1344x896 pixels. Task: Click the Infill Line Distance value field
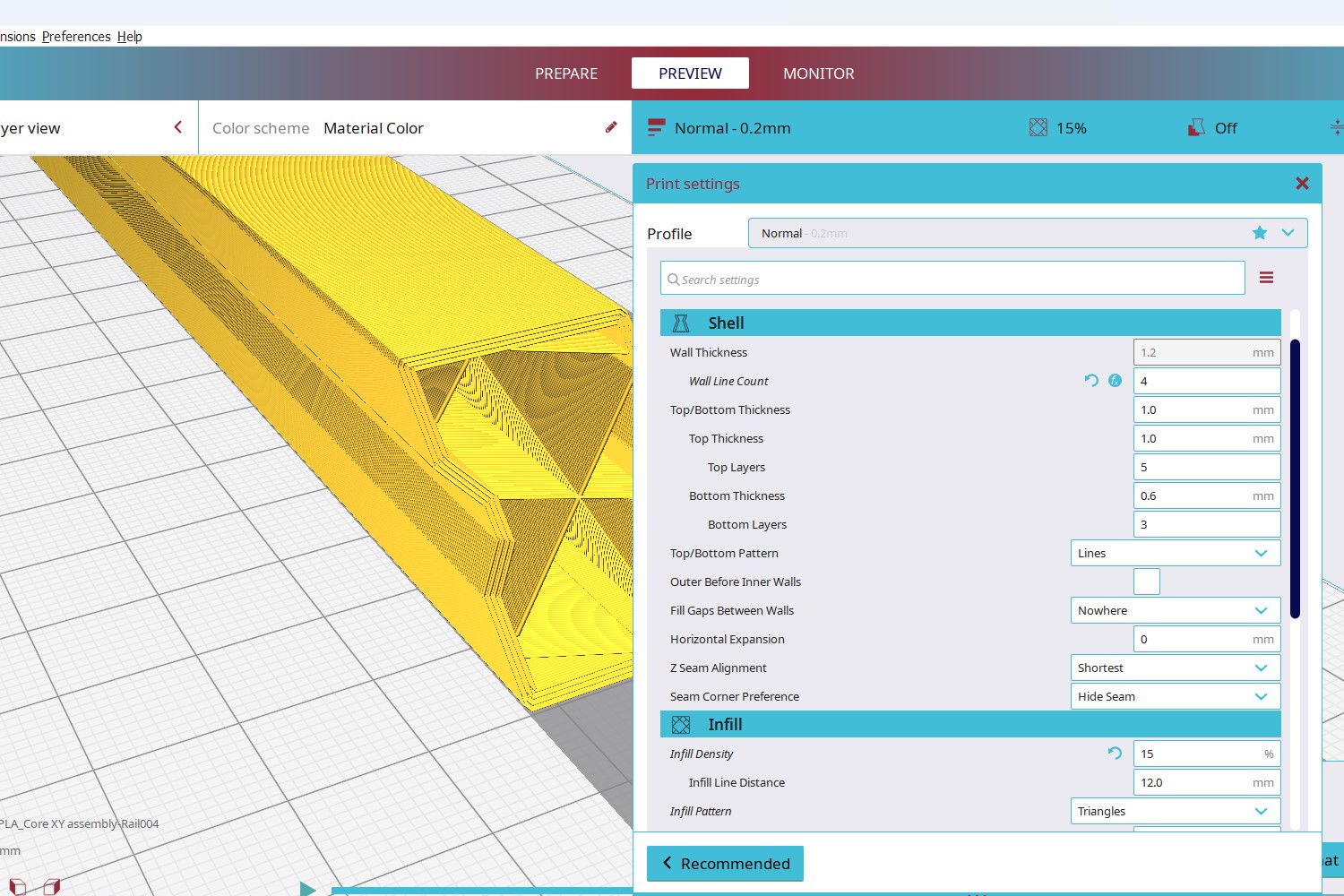(1207, 782)
